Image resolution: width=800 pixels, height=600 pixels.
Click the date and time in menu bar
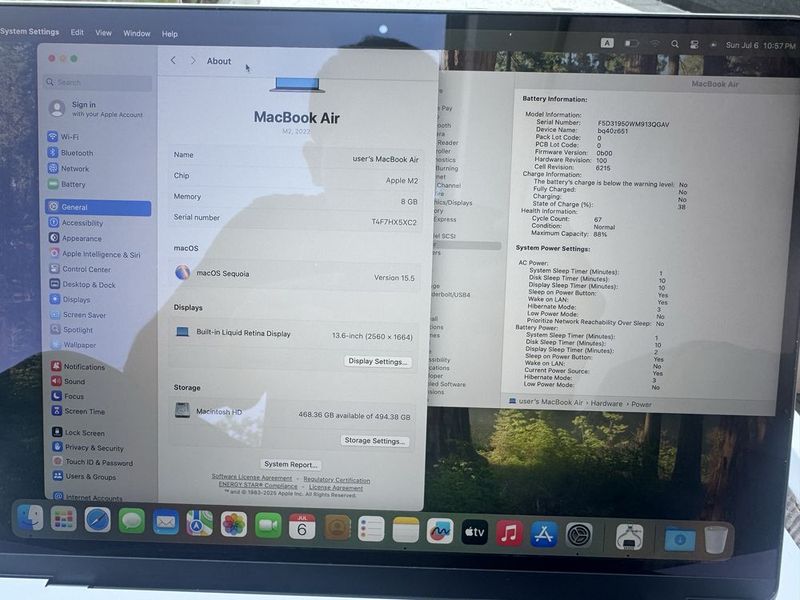point(760,45)
